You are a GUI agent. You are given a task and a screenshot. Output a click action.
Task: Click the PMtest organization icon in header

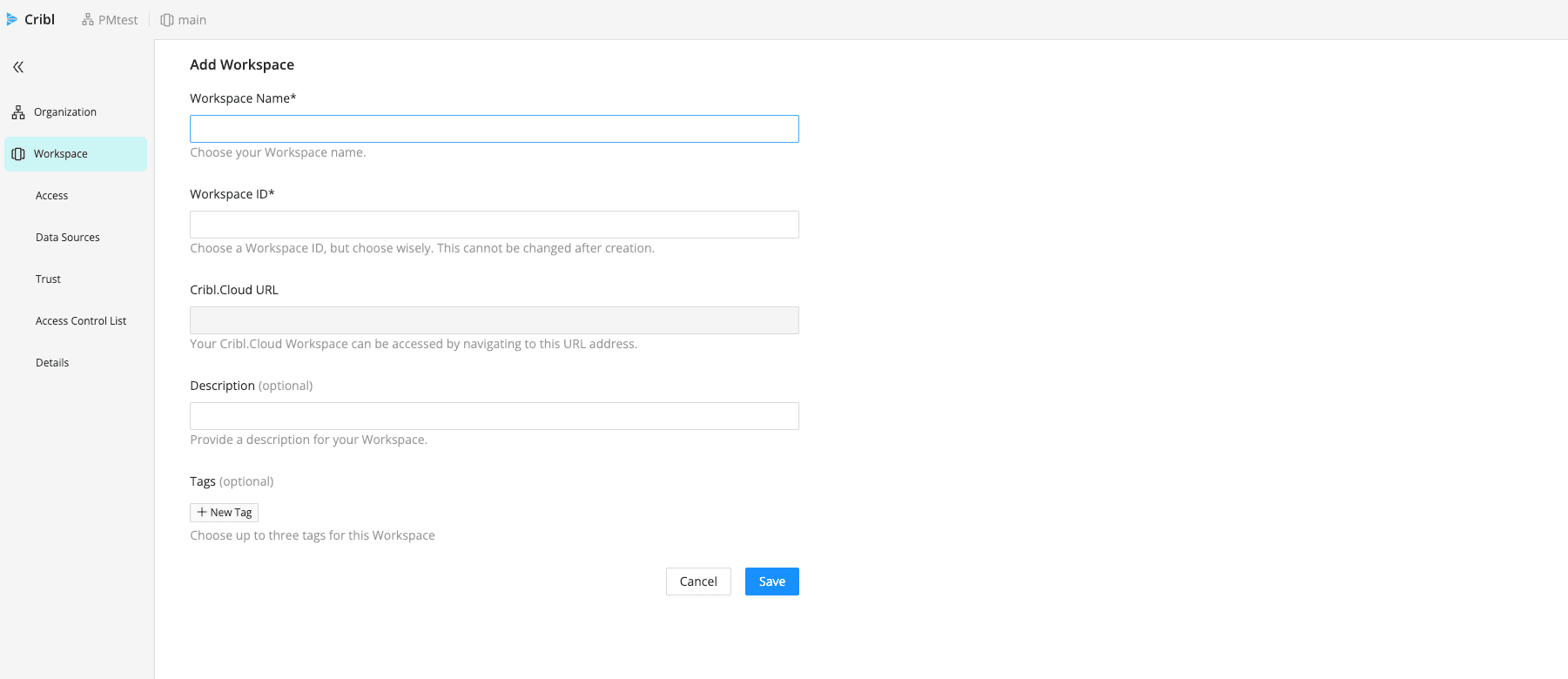tap(88, 20)
